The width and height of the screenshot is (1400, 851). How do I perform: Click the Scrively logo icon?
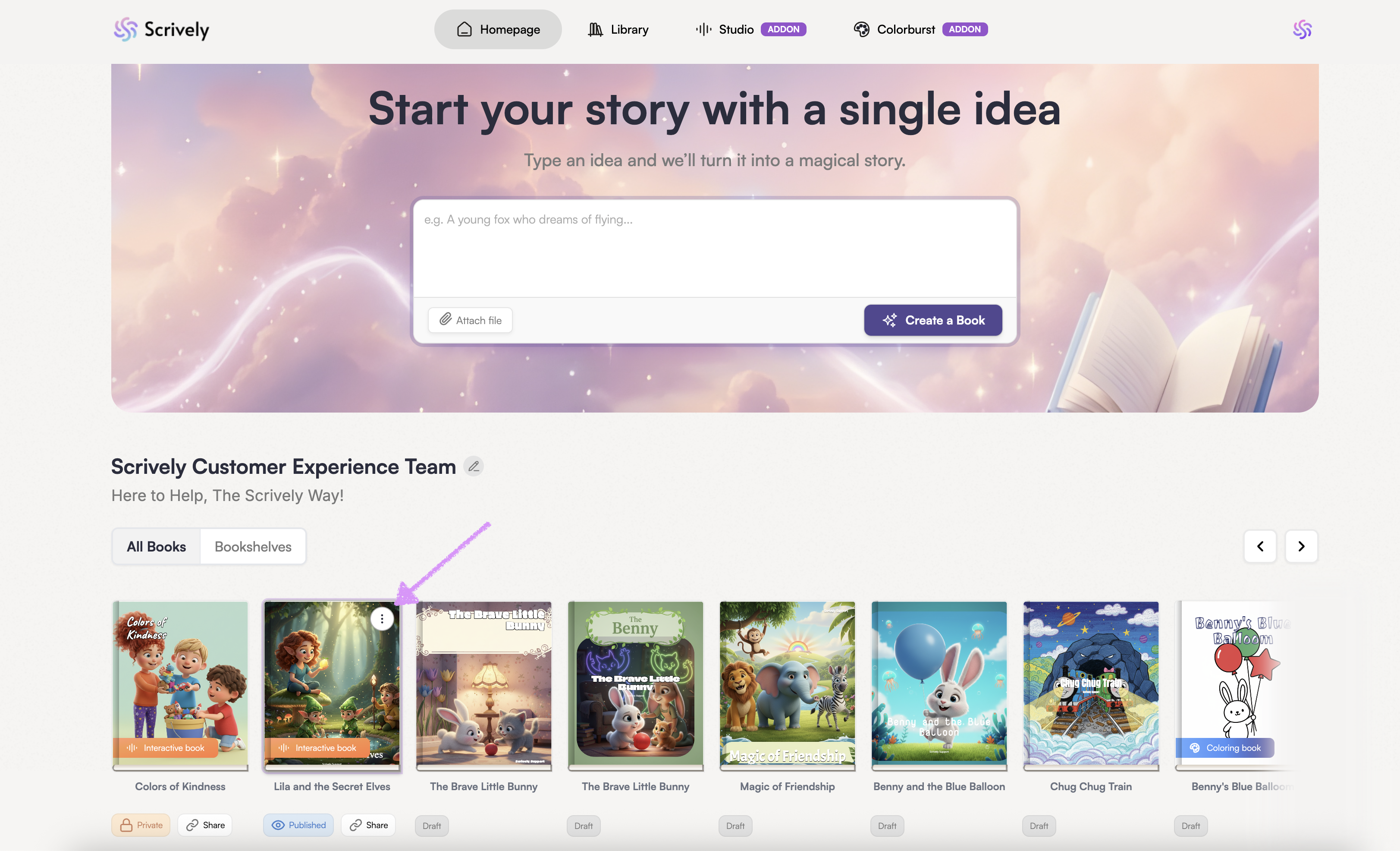[126, 29]
